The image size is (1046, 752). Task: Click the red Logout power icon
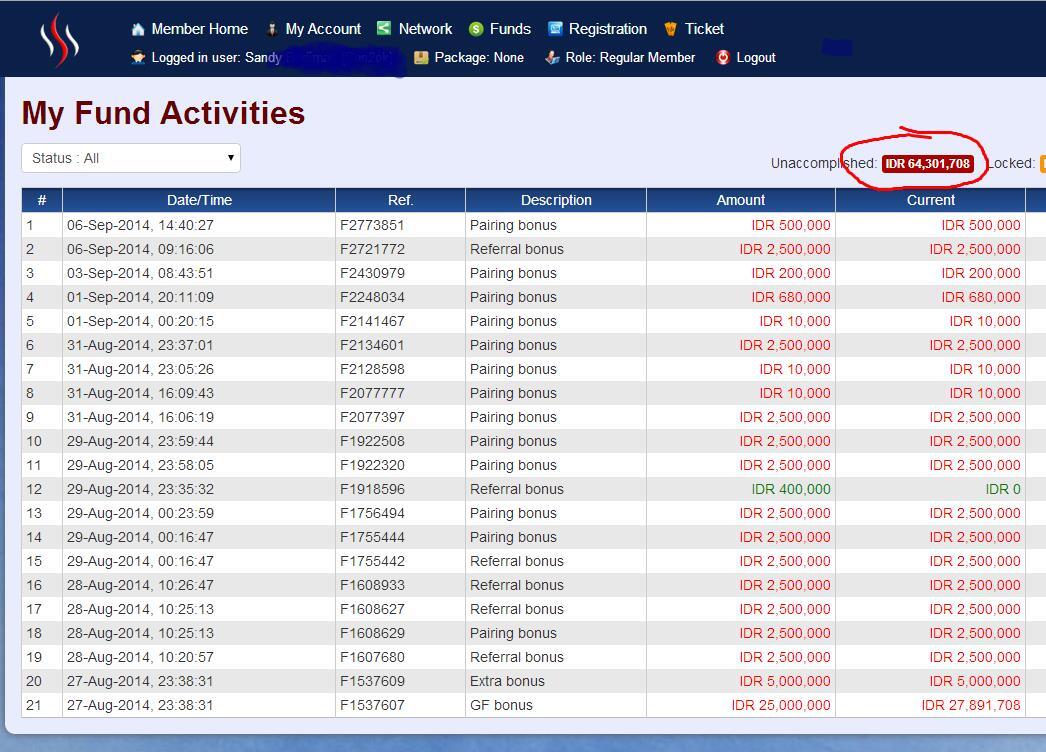click(722, 57)
